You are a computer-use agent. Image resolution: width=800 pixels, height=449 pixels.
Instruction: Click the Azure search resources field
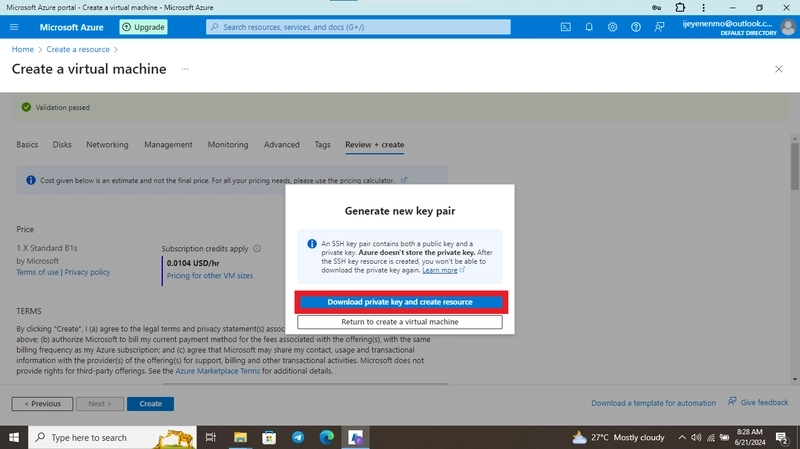tap(358, 27)
